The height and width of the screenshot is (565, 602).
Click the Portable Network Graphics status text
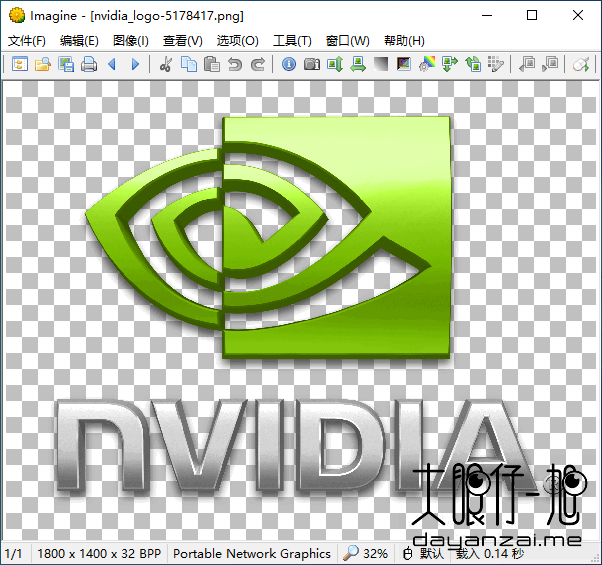(x=252, y=553)
